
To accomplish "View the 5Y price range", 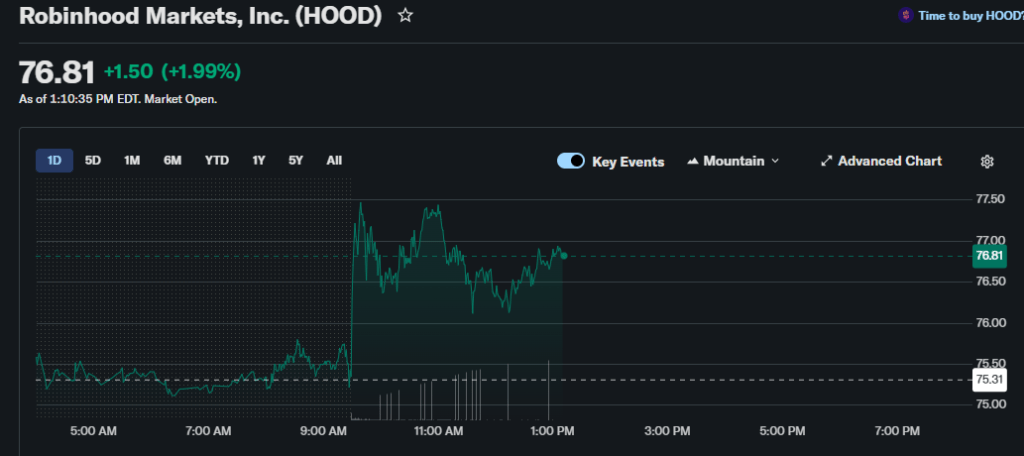I will [296, 160].
